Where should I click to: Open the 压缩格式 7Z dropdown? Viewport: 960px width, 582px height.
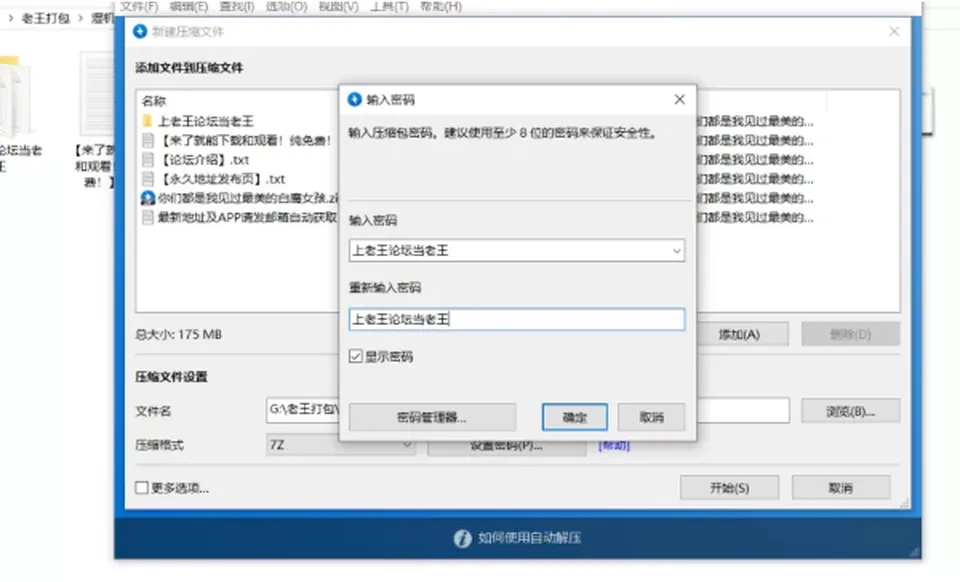(341, 445)
